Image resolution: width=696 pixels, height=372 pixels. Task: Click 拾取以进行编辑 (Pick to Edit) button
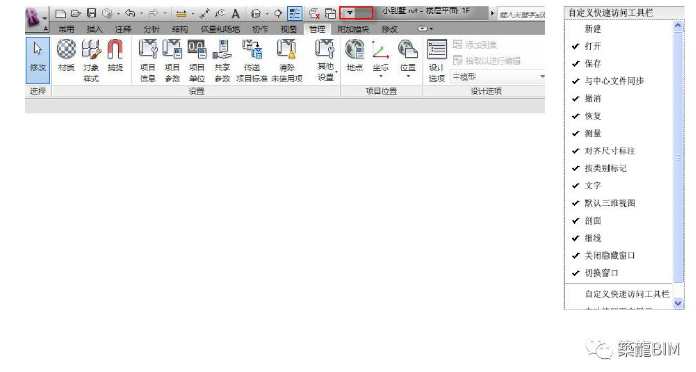(486, 61)
